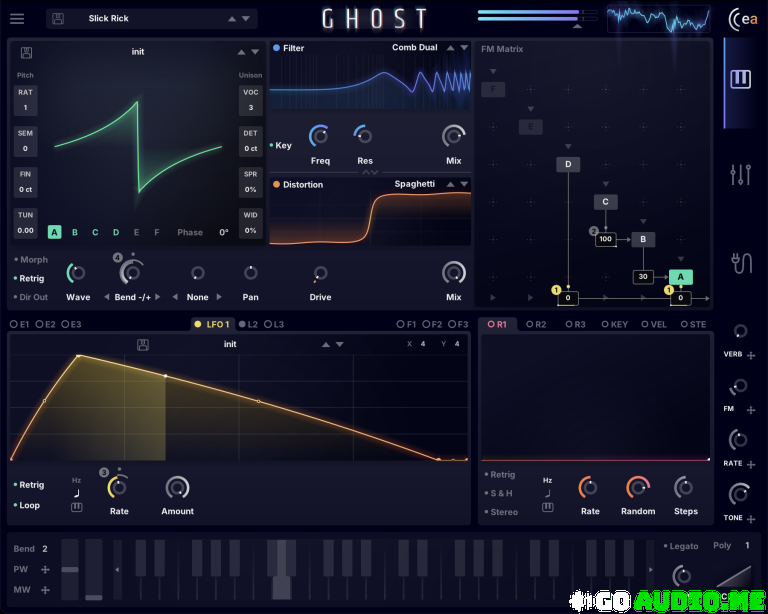Viewport: 768px width, 614px height.
Task: Set R1 rate to keytrack mode
Action: click(548, 507)
